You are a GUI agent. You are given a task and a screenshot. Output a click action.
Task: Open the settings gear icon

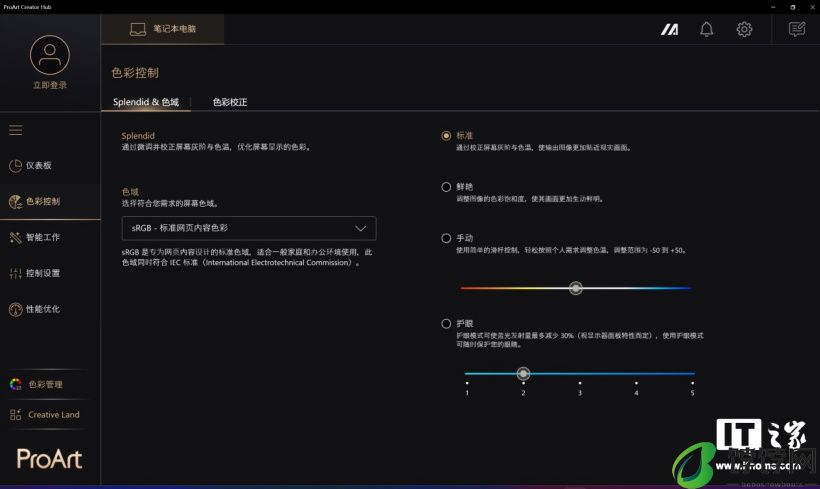tap(744, 29)
